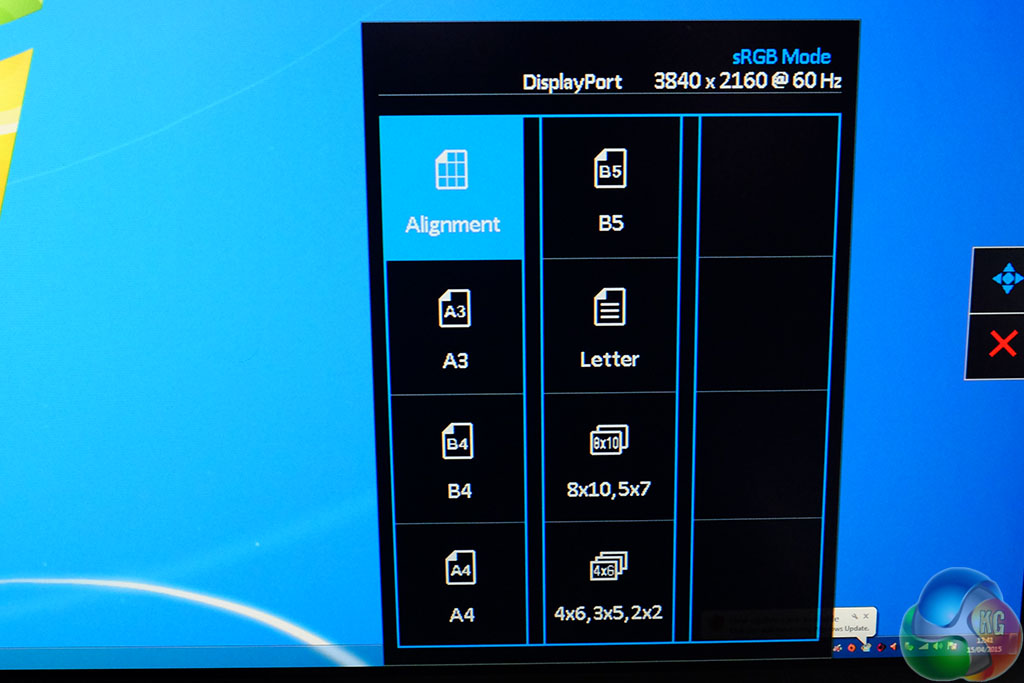
Task: Click the 3840 x 2160 @ 60 Hz text
Action: 747,80
